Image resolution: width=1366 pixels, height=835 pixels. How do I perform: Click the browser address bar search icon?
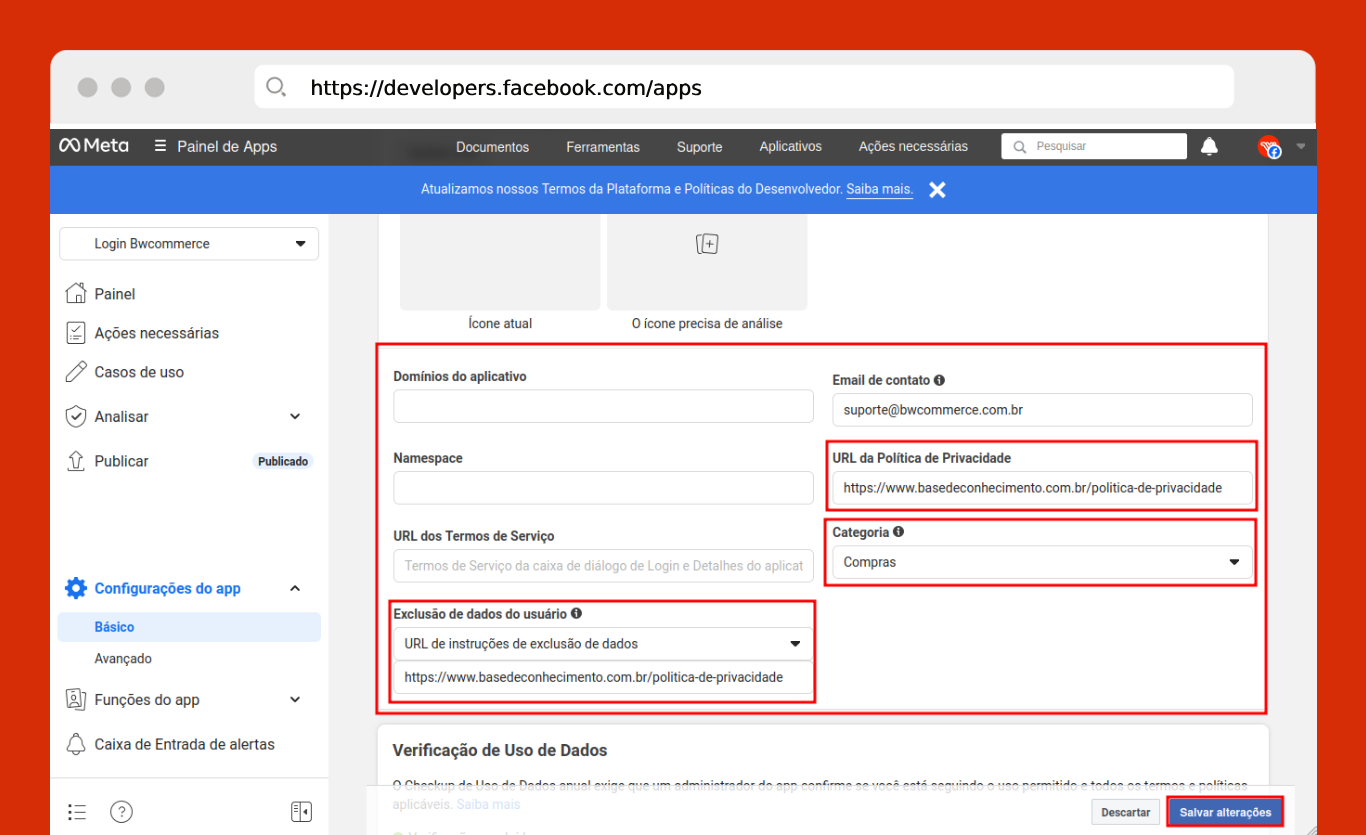pyautogui.click(x=276, y=87)
